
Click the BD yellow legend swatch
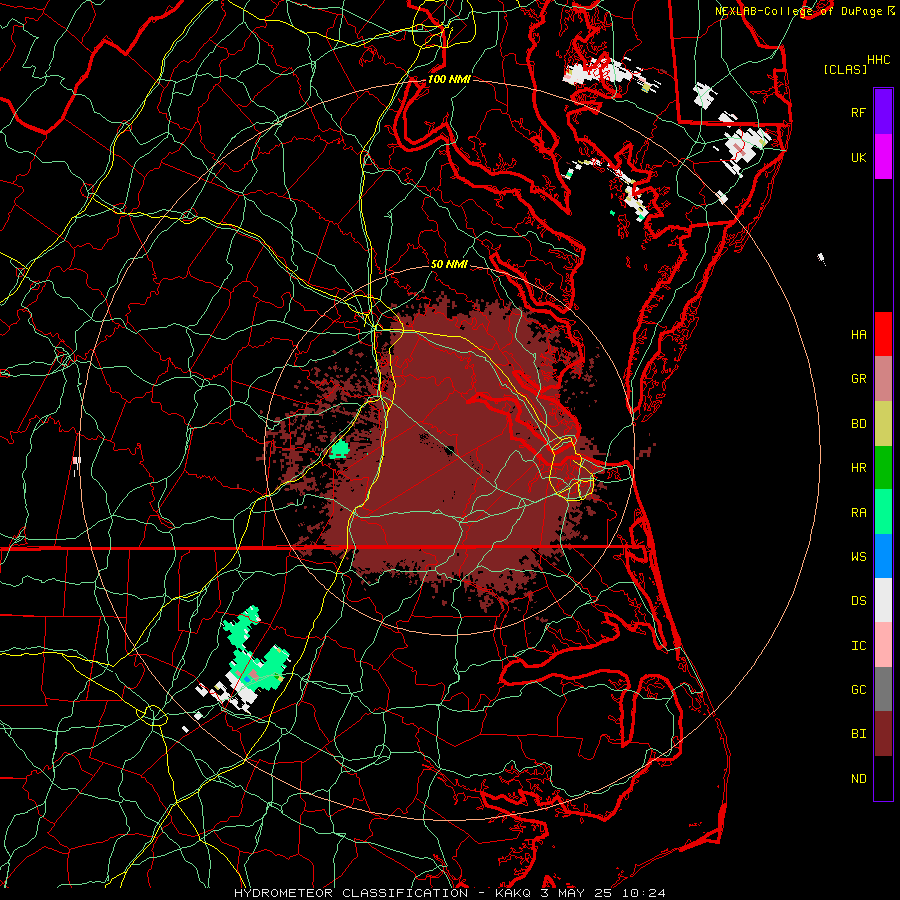click(883, 424)
